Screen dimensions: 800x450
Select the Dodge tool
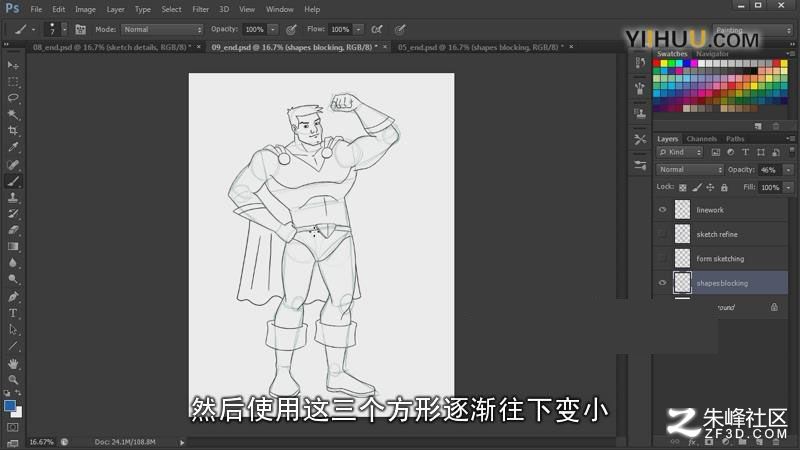13,279
